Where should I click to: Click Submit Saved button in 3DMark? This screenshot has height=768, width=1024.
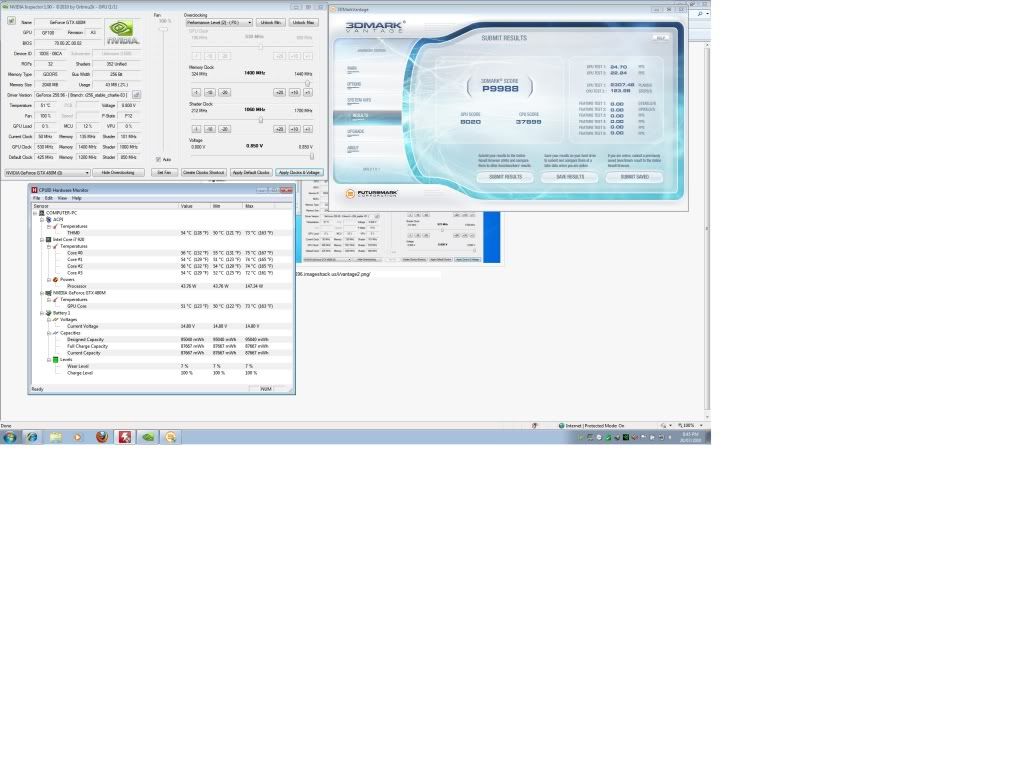[634, 177]
